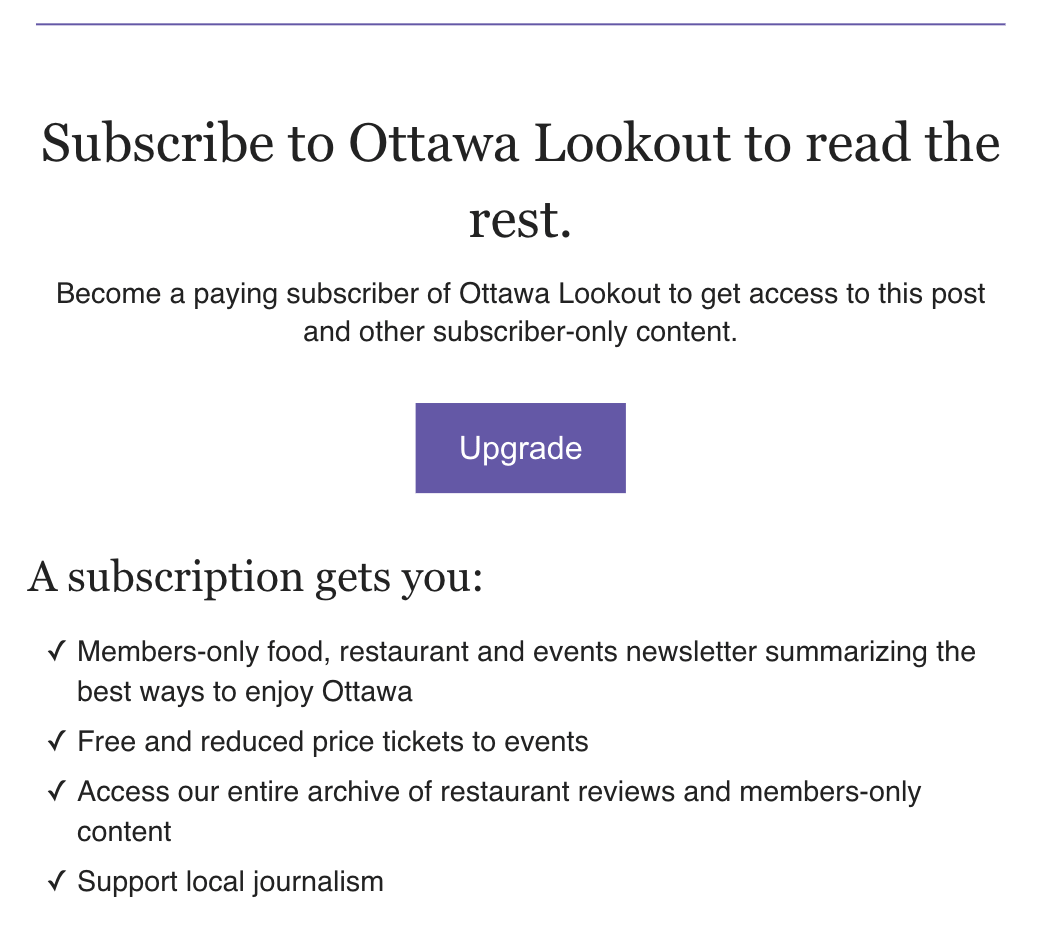Select the 'Support local journalism' text

click(x=231, y=882)
